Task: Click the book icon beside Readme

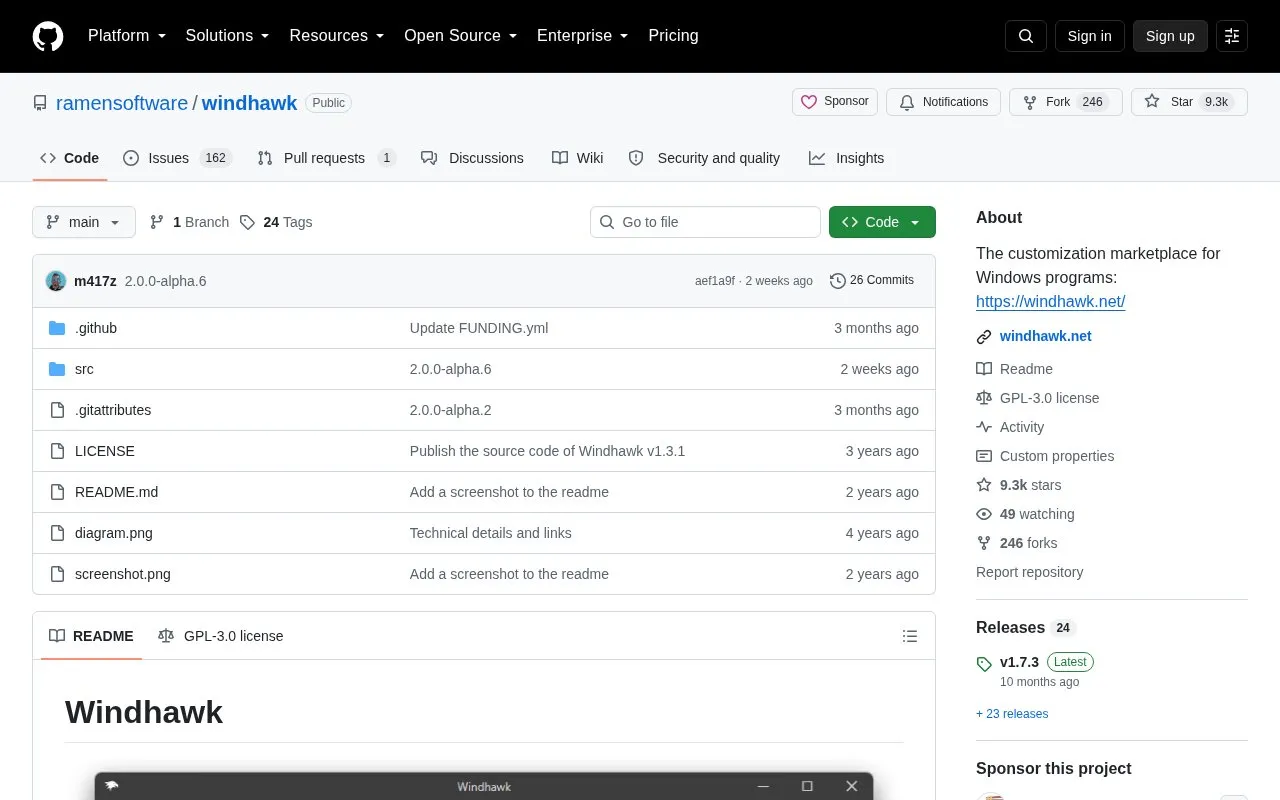Action: coord(984,369)
